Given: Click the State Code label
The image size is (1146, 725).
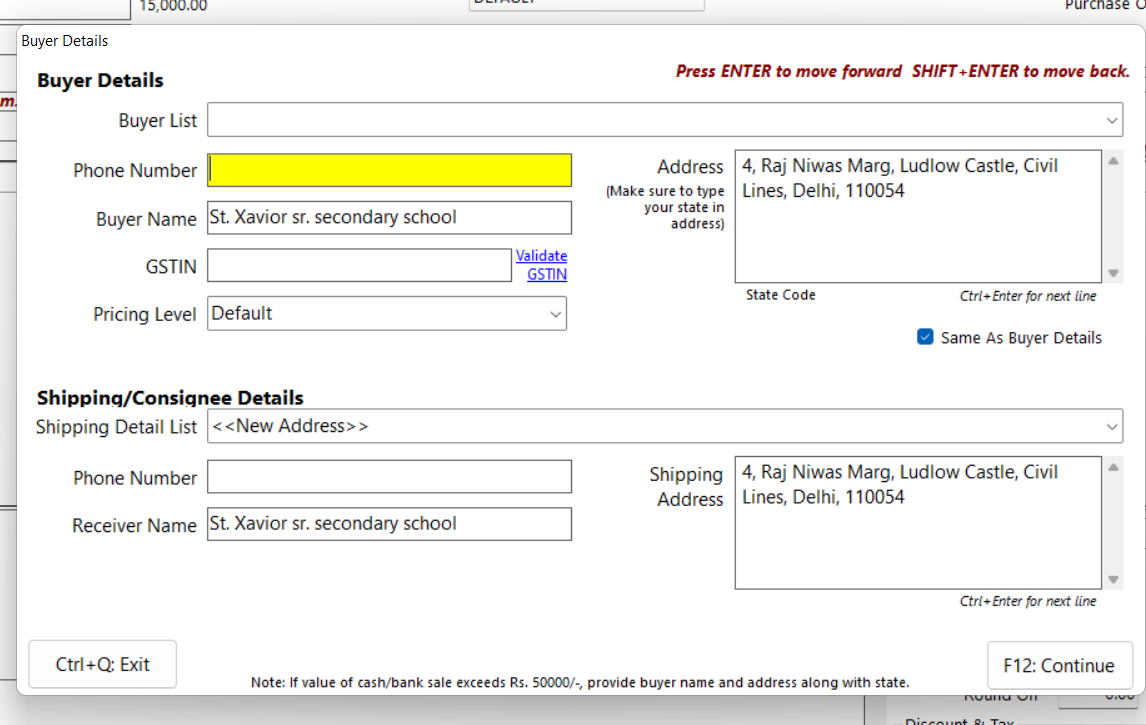Looking at the screenshot, I should (780, 295).
